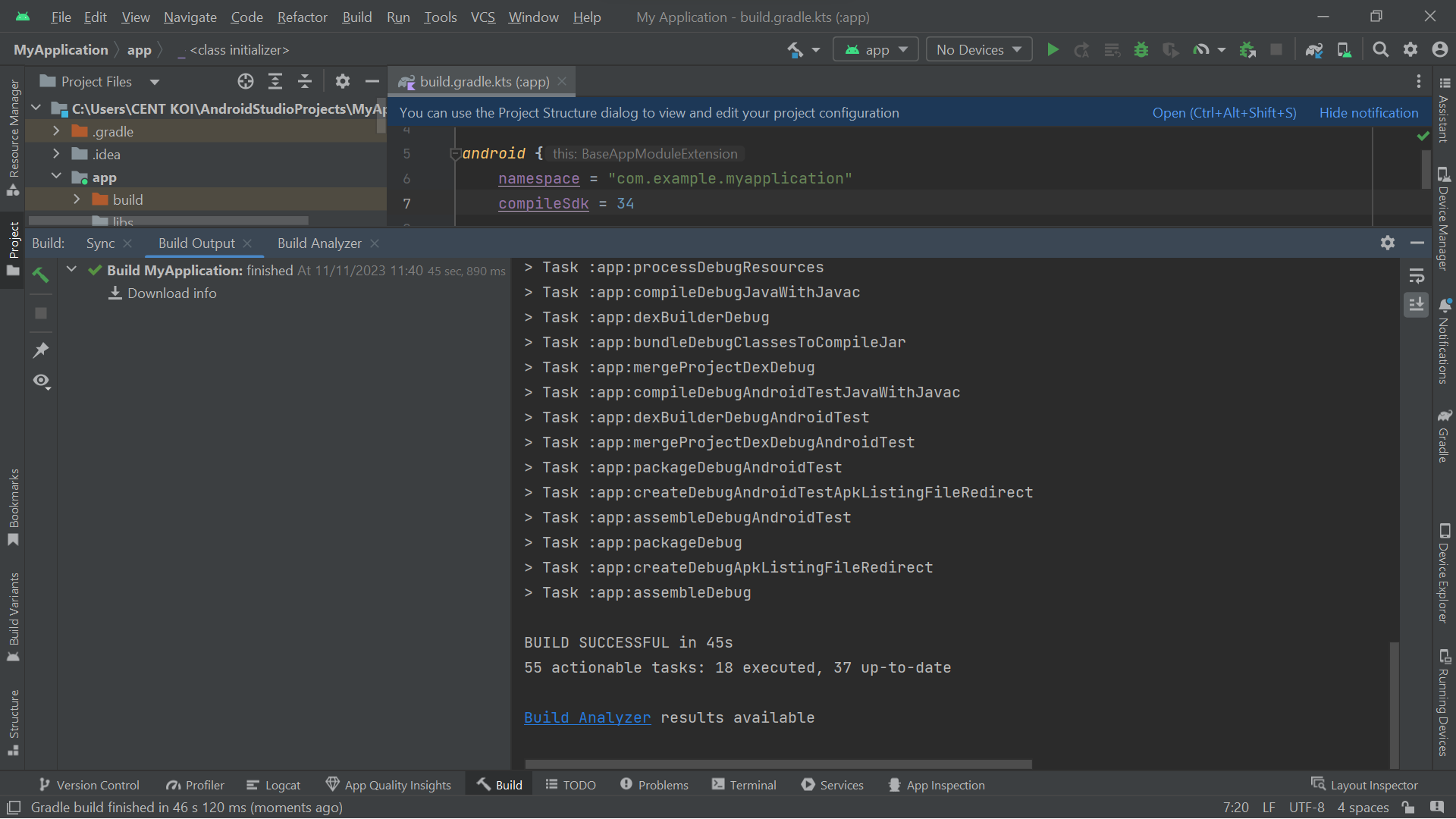Click the build output horizontal scrollbar
The width and height of the screenshot is (1456, 819).
tap(778, 764)
